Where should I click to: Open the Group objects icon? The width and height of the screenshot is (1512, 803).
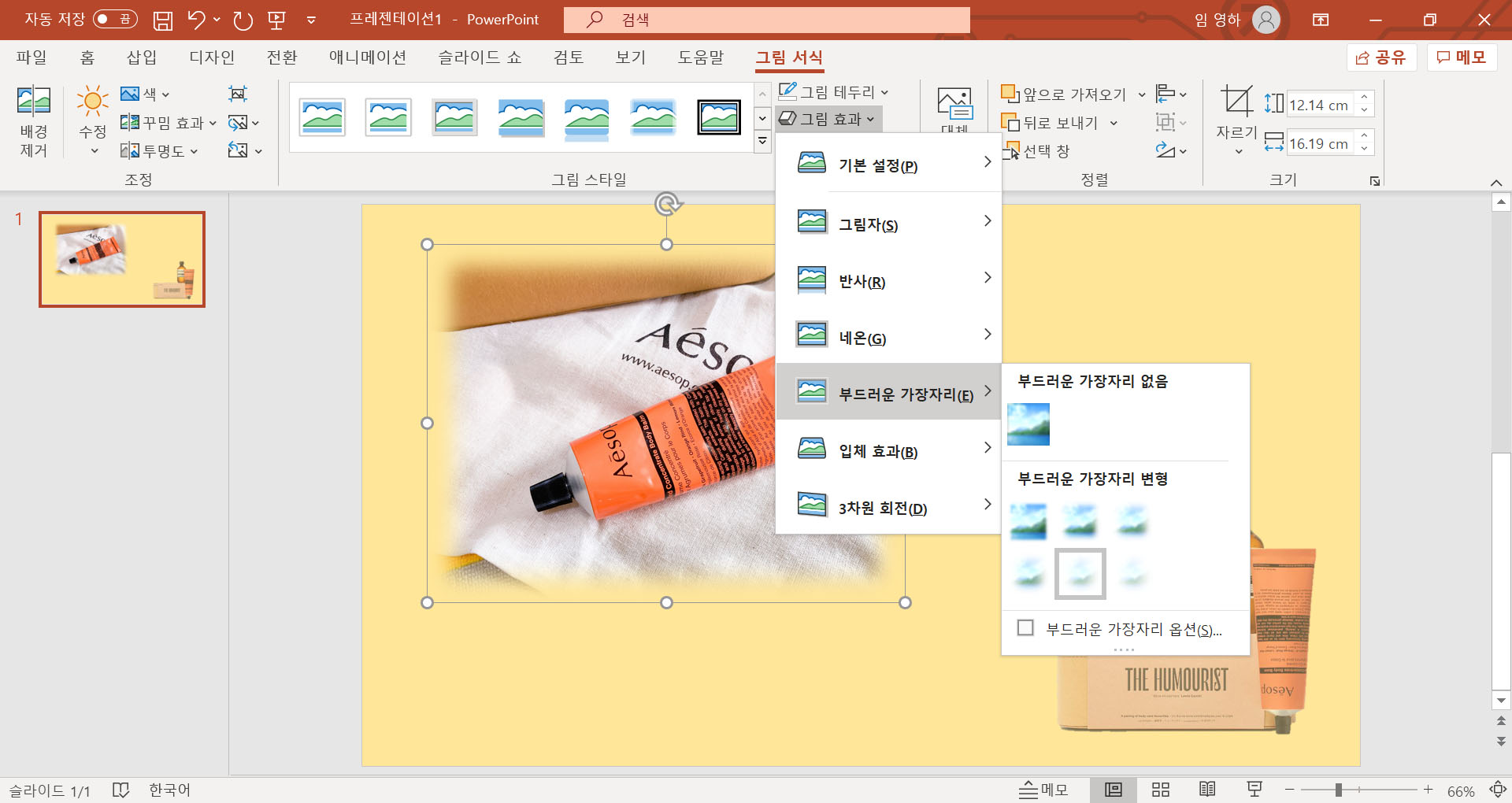pyautogui.click(x=1171, y=122)
